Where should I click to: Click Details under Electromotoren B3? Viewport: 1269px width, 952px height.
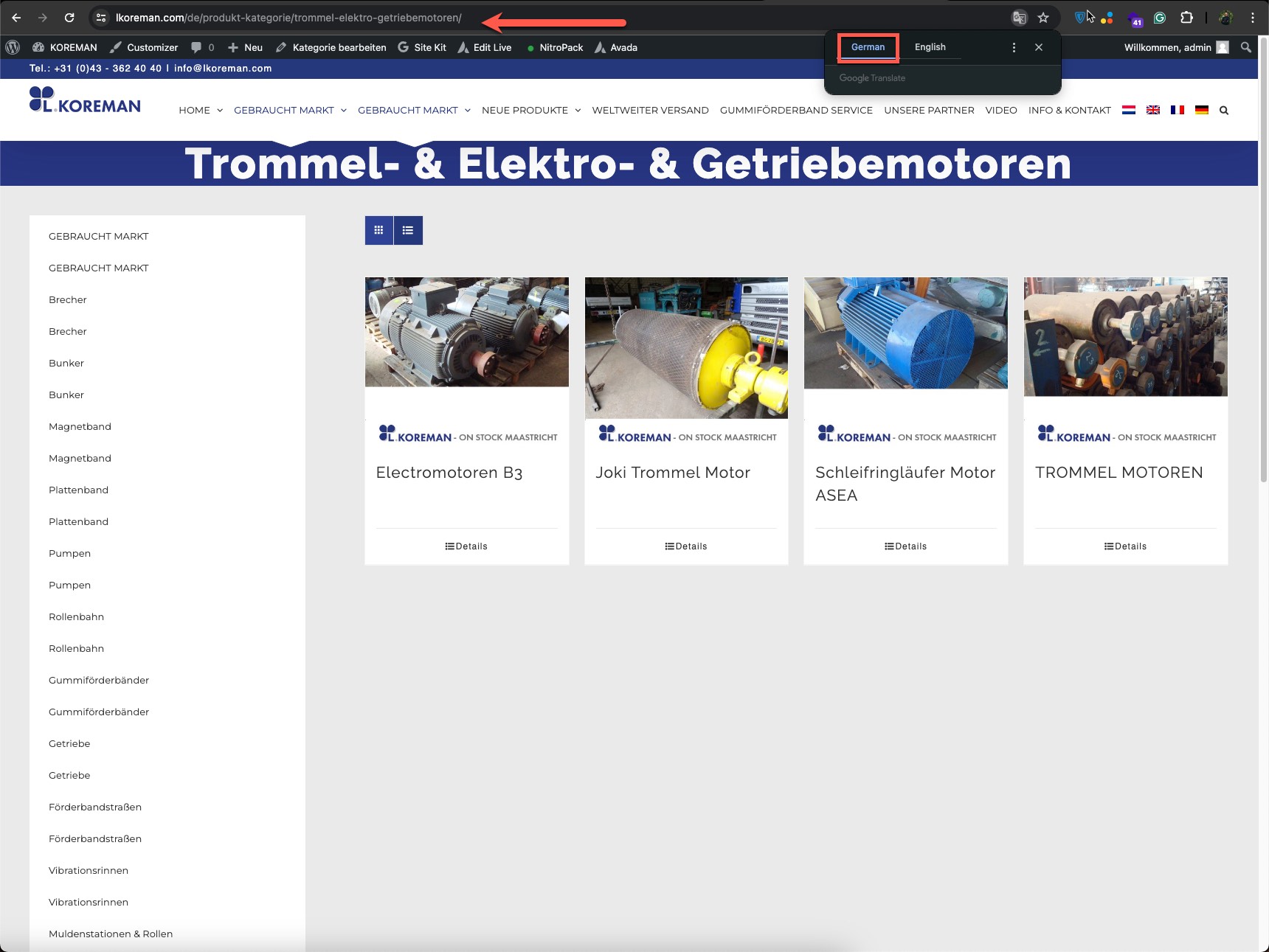(466, 546)
